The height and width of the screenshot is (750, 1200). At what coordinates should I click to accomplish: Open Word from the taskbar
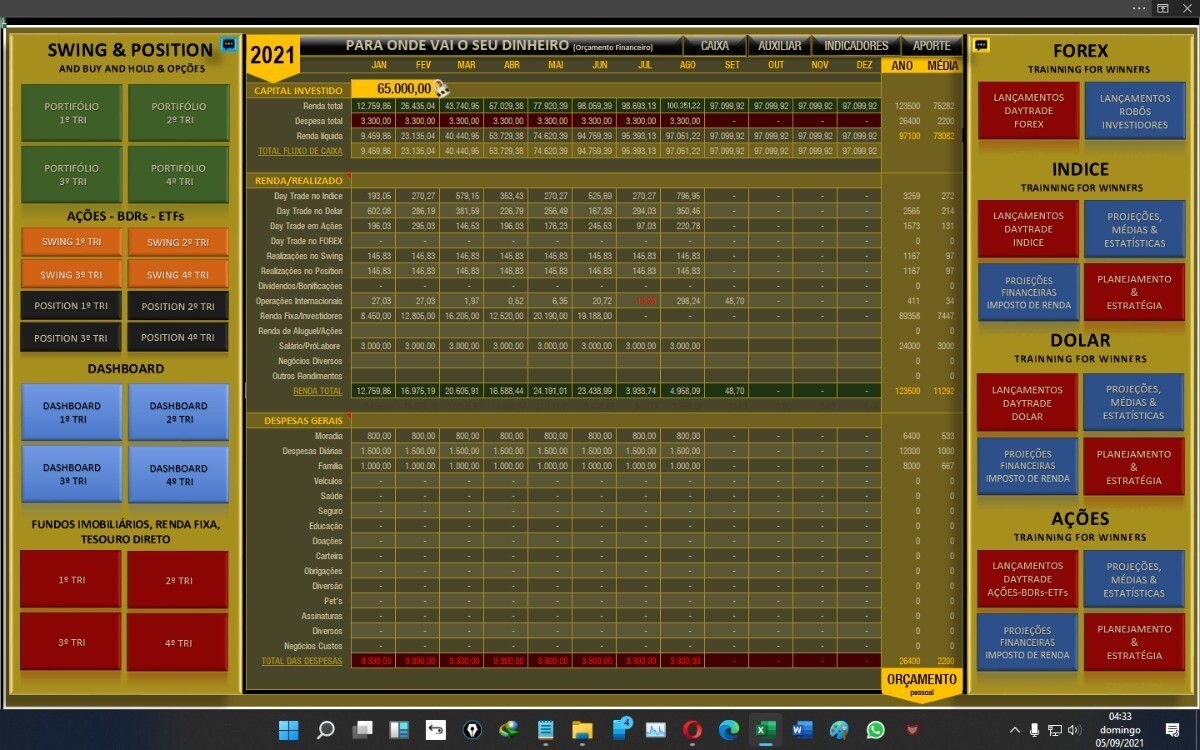[x=802, y=730]
